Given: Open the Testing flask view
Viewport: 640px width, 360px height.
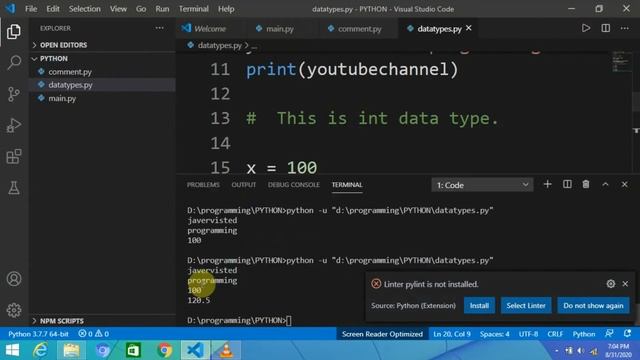Looking at the screenshot, I should click(x=13, y=188).
